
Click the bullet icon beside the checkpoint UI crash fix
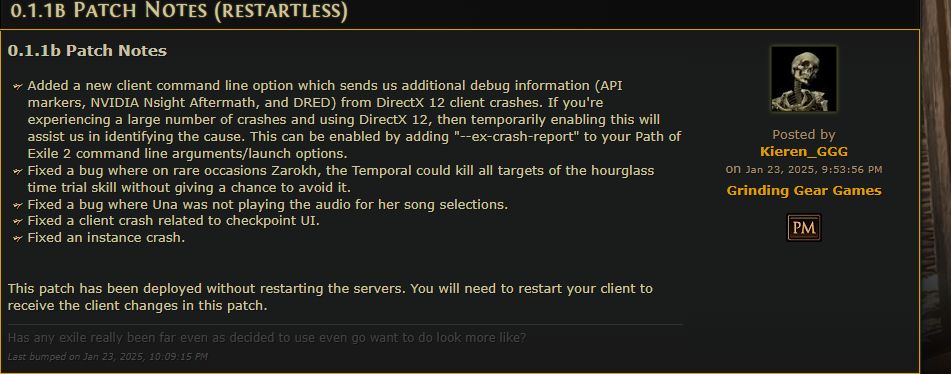(18, 222)
